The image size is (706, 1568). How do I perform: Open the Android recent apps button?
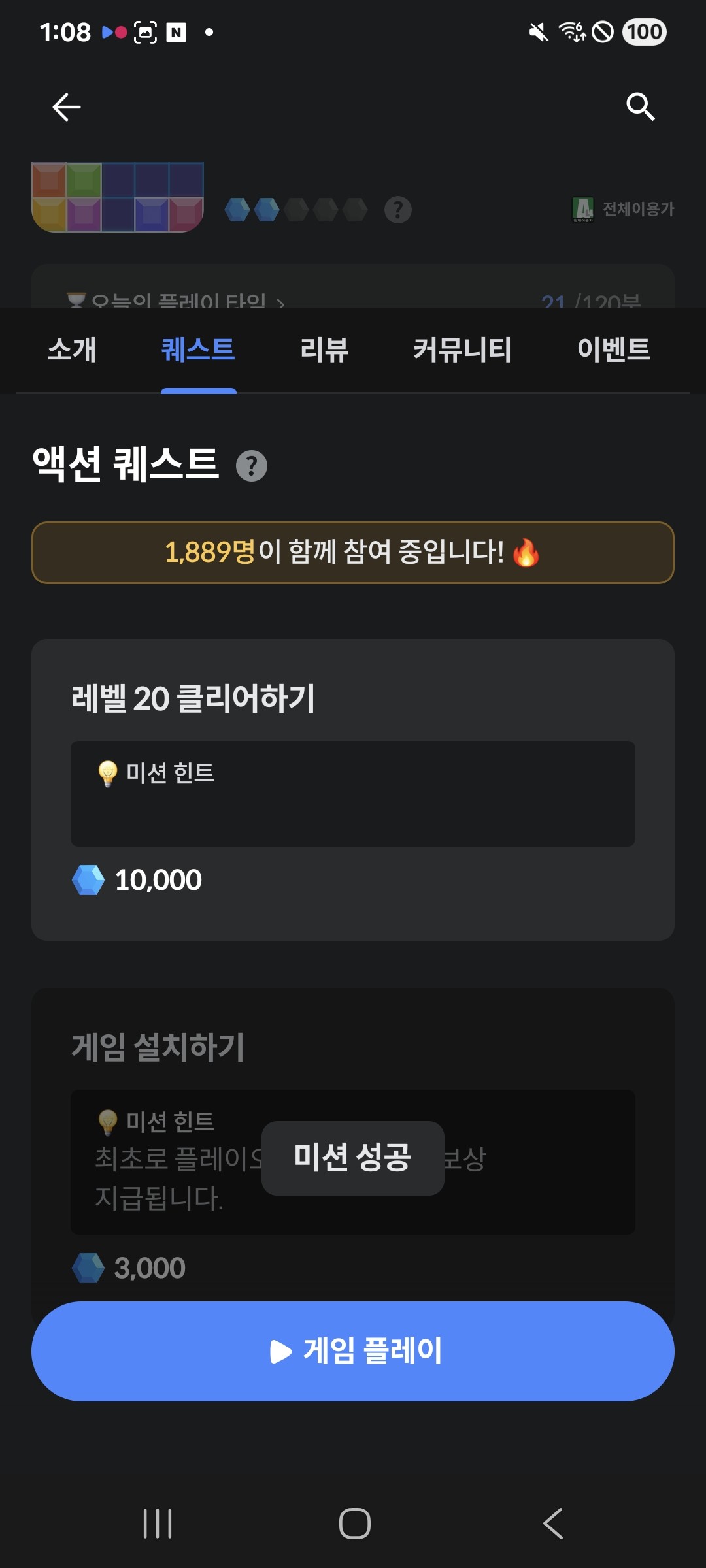coord(158,1524)
